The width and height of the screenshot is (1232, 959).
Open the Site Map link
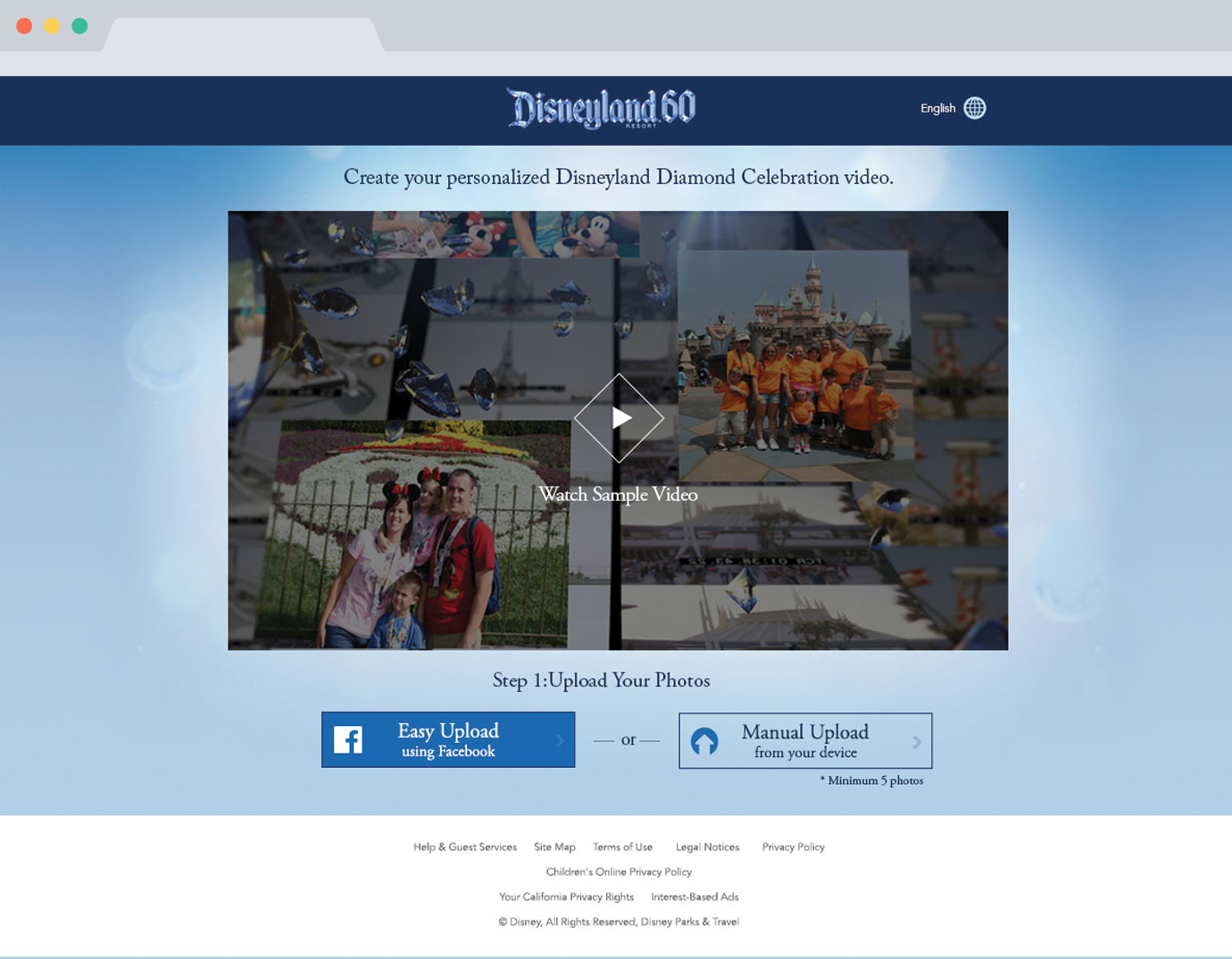pyautogui.click(x=554, y=846)
